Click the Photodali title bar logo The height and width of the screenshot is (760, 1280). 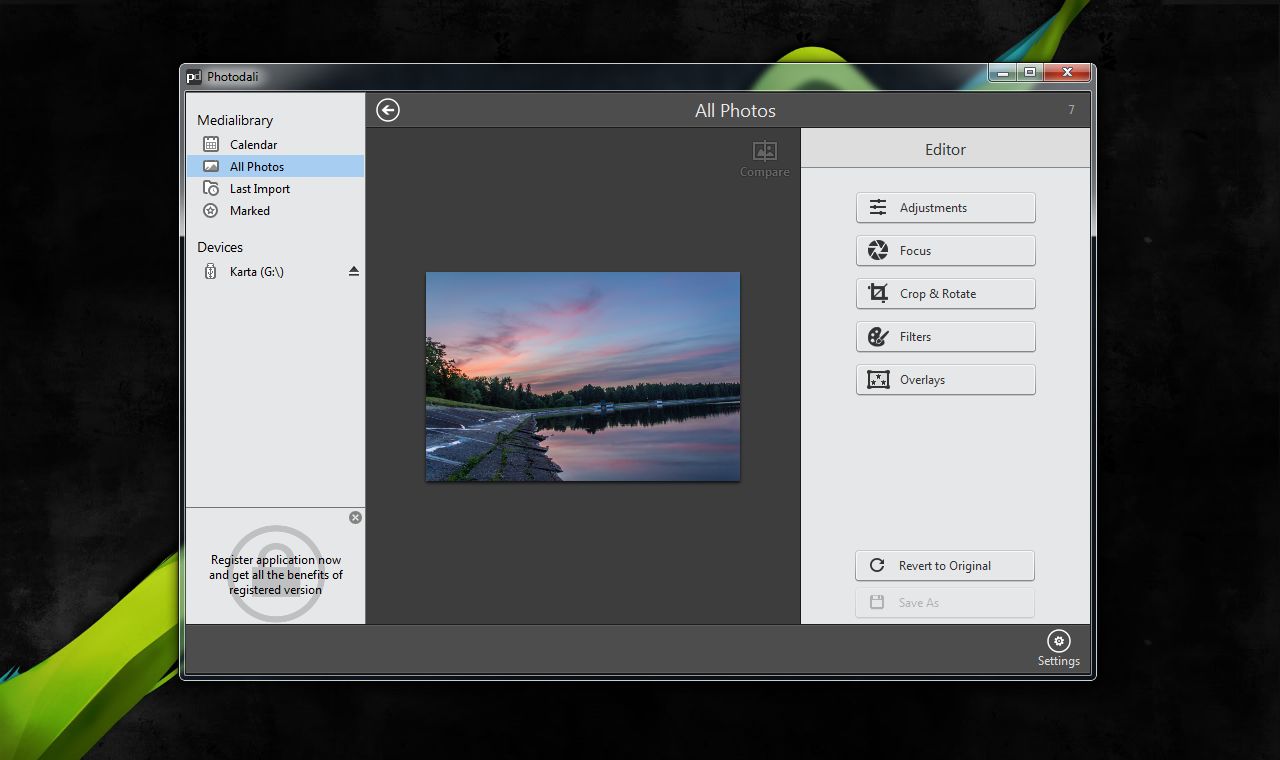(194, 77)
